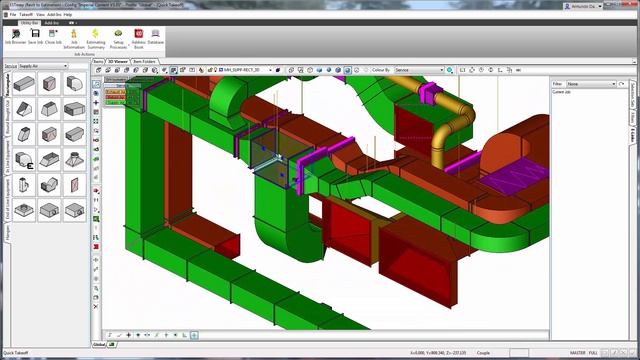
Task: Select the radius bend duct item
Action: [x=75, y=84]
